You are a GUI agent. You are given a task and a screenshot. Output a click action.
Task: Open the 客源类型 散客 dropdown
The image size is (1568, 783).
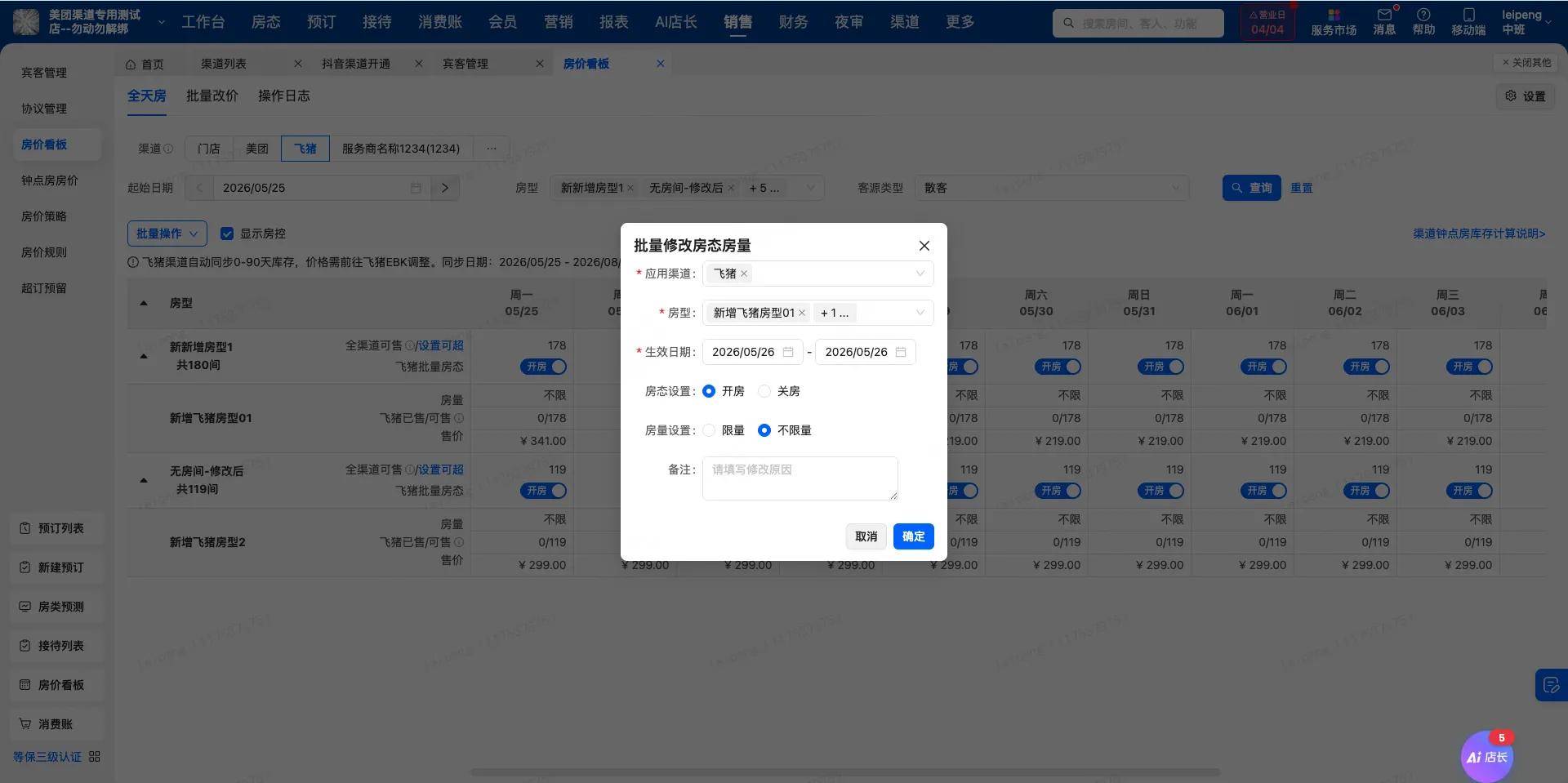pyautogui.click(x=1052, y=188)
